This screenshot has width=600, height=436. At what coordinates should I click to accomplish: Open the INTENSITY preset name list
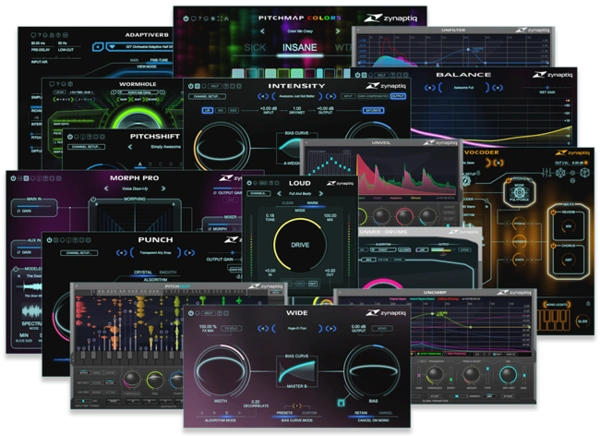pos(297,96)
